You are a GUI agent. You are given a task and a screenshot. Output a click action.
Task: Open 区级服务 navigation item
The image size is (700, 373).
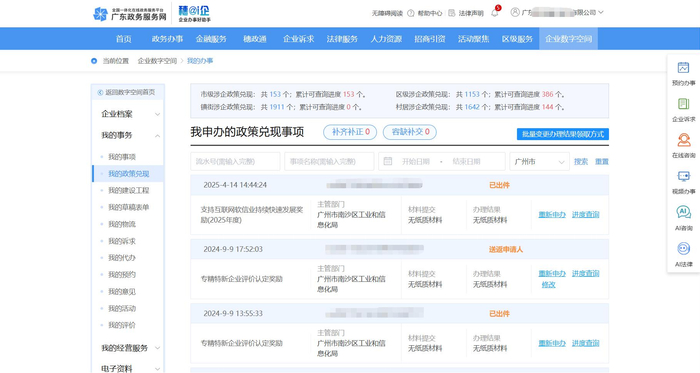pos(517,39)
